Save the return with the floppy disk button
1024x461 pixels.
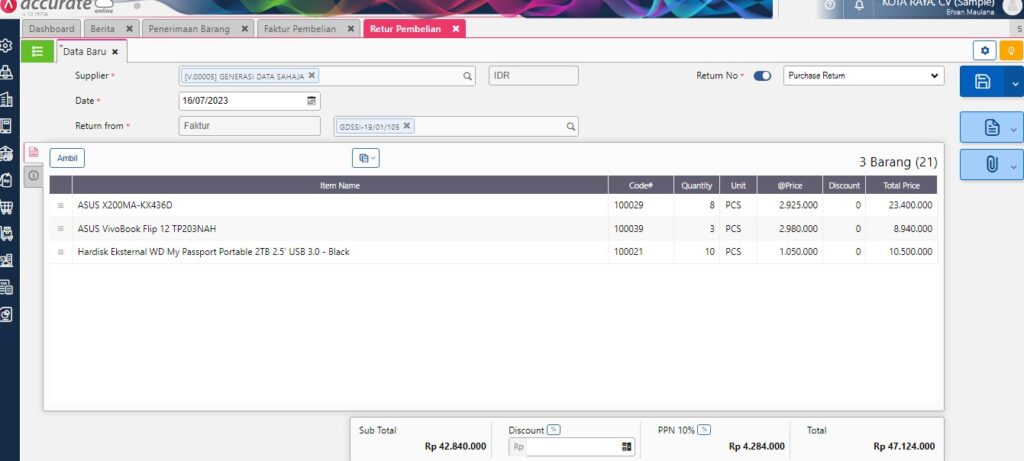982,82
